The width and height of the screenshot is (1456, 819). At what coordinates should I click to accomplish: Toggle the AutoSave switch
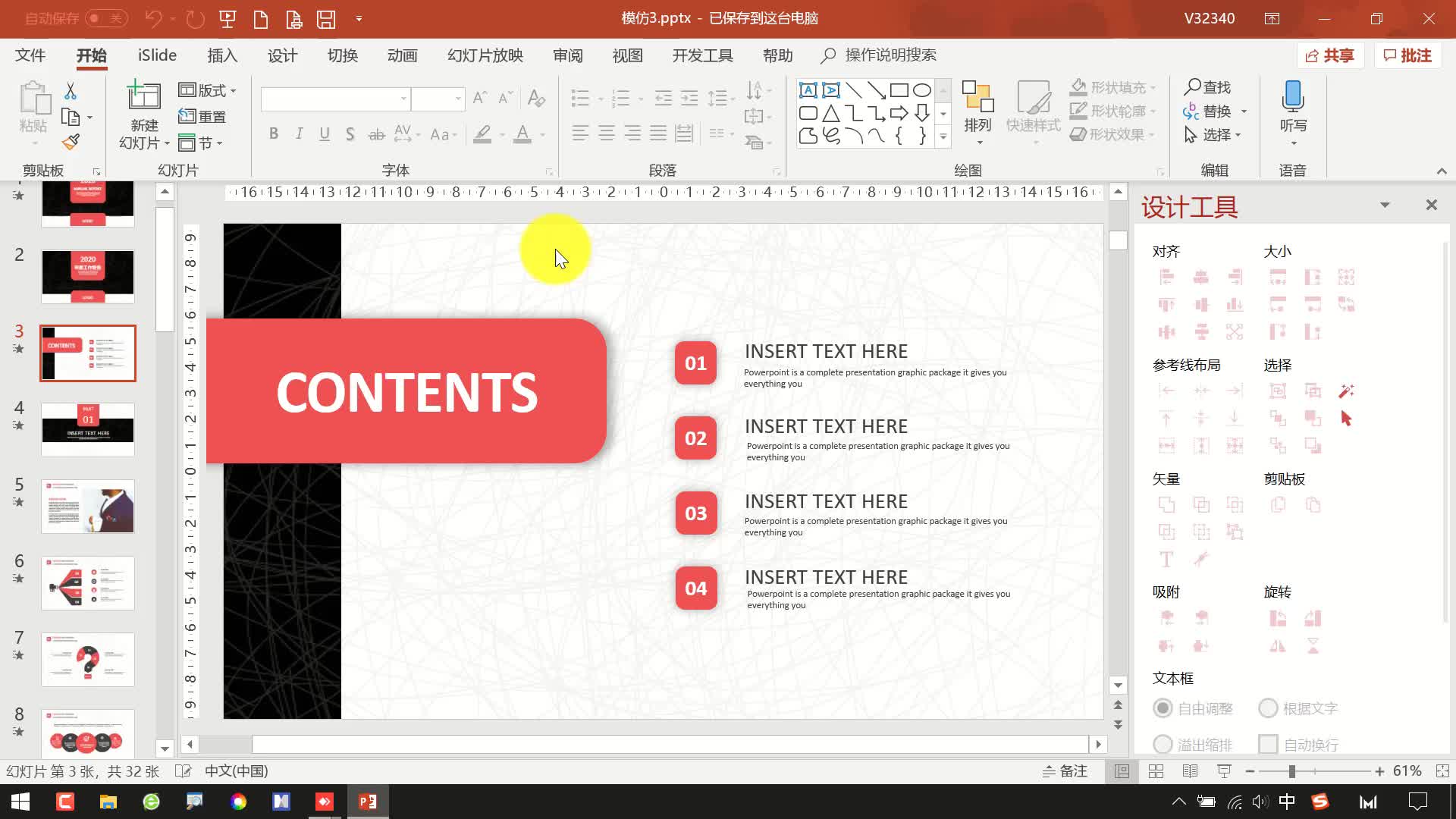pyautogui.click(x=106, y=19)
